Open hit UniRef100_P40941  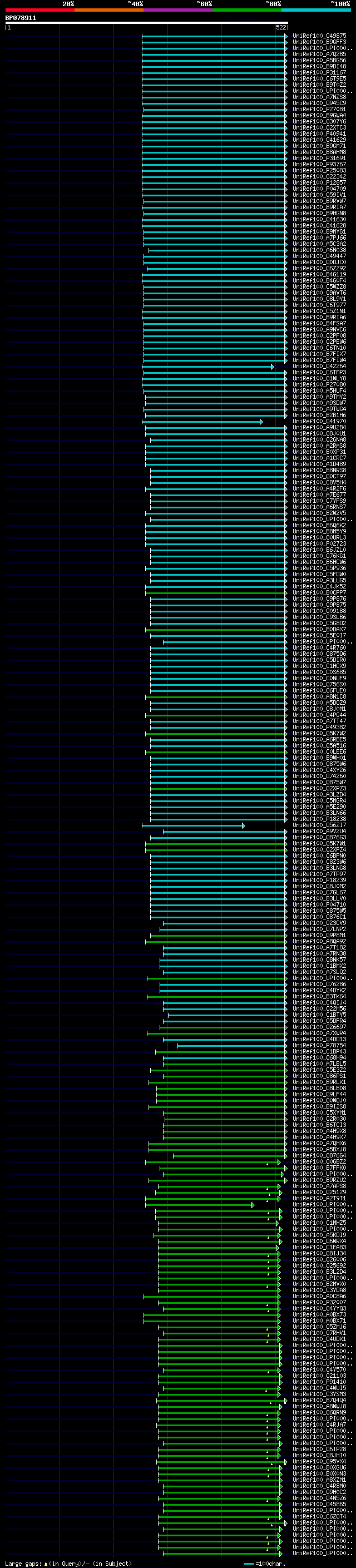(319, 134)
